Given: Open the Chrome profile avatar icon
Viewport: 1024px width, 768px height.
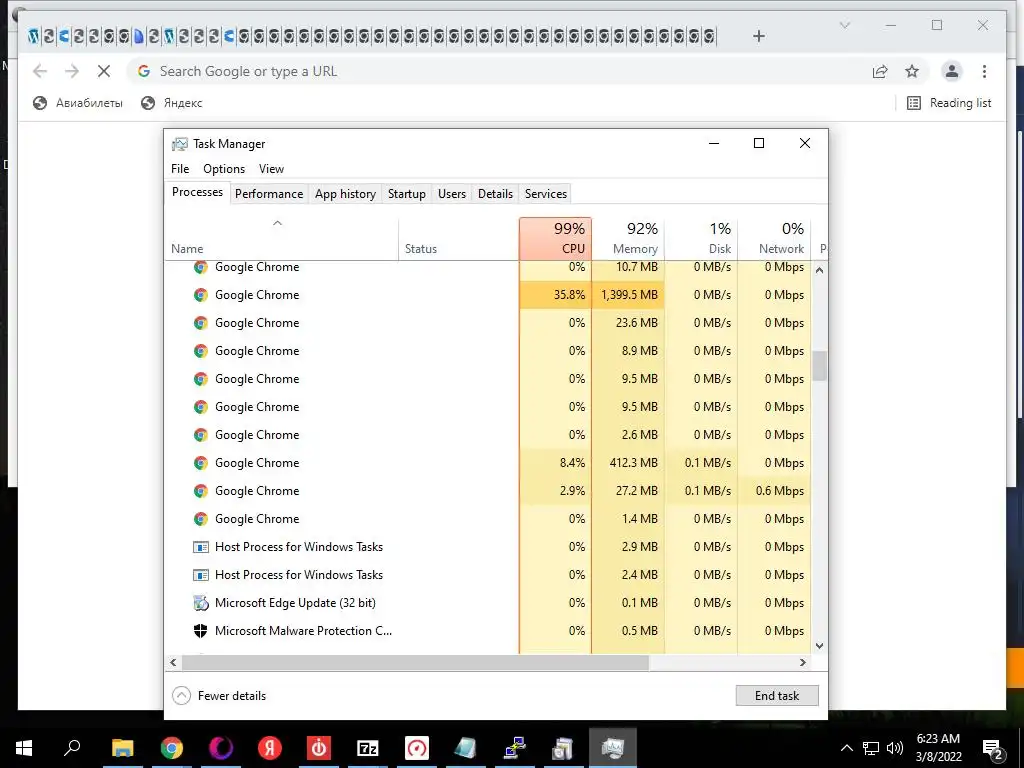Looking at the screenshot, I should [x=952, y=71].
